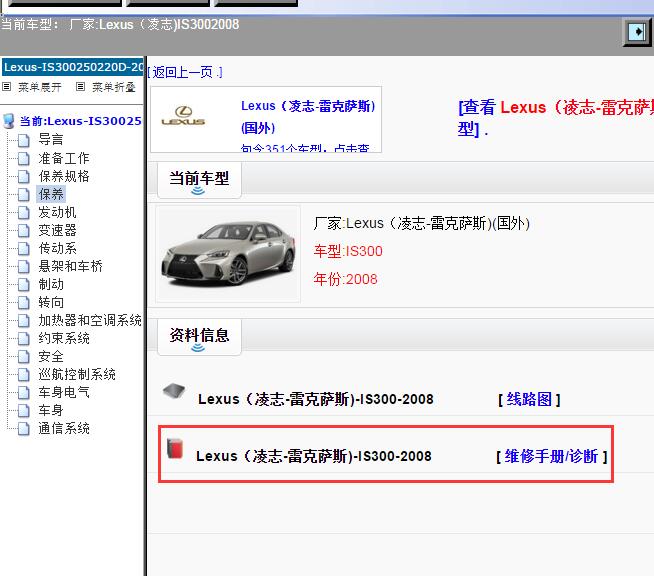Click the page icon next to 悬架和车桥

point(24,267)
